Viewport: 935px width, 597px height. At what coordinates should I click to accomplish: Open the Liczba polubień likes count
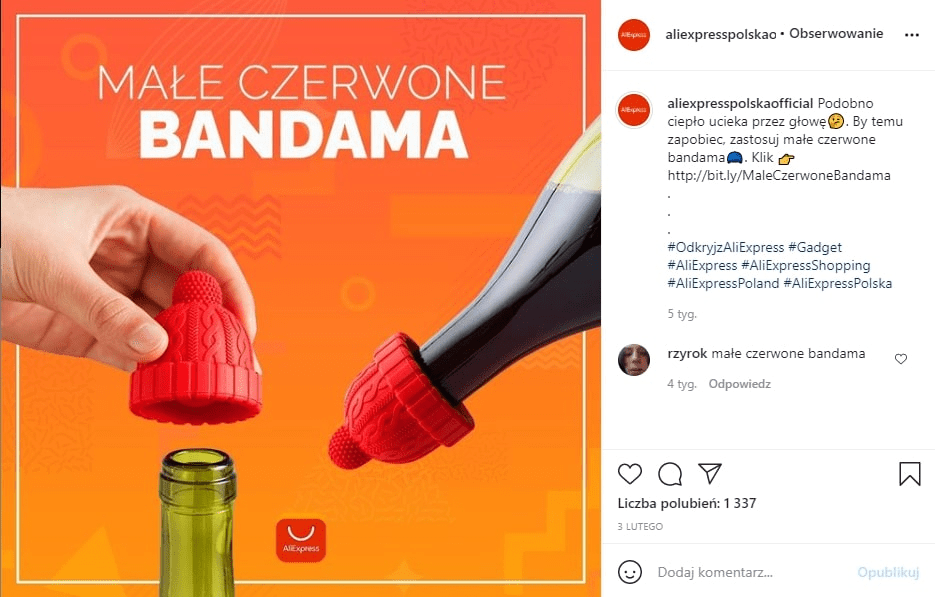pos(687,503)
